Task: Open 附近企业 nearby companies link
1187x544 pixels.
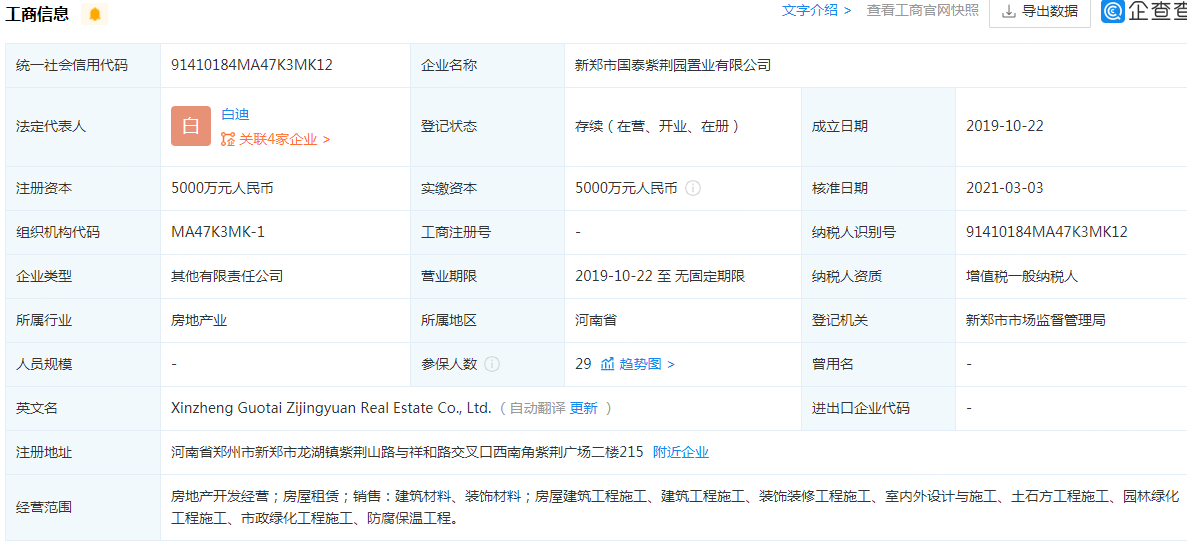Action: click(680, 452)
